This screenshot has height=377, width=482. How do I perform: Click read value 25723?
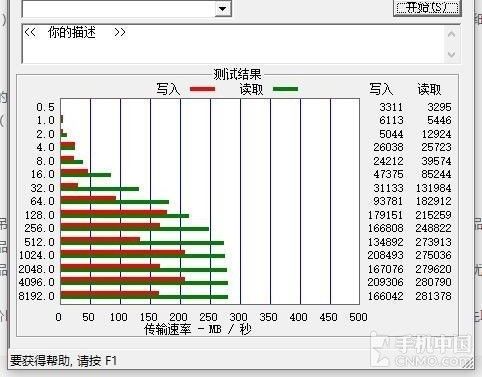pyautogui.click(x=436, y=147)
